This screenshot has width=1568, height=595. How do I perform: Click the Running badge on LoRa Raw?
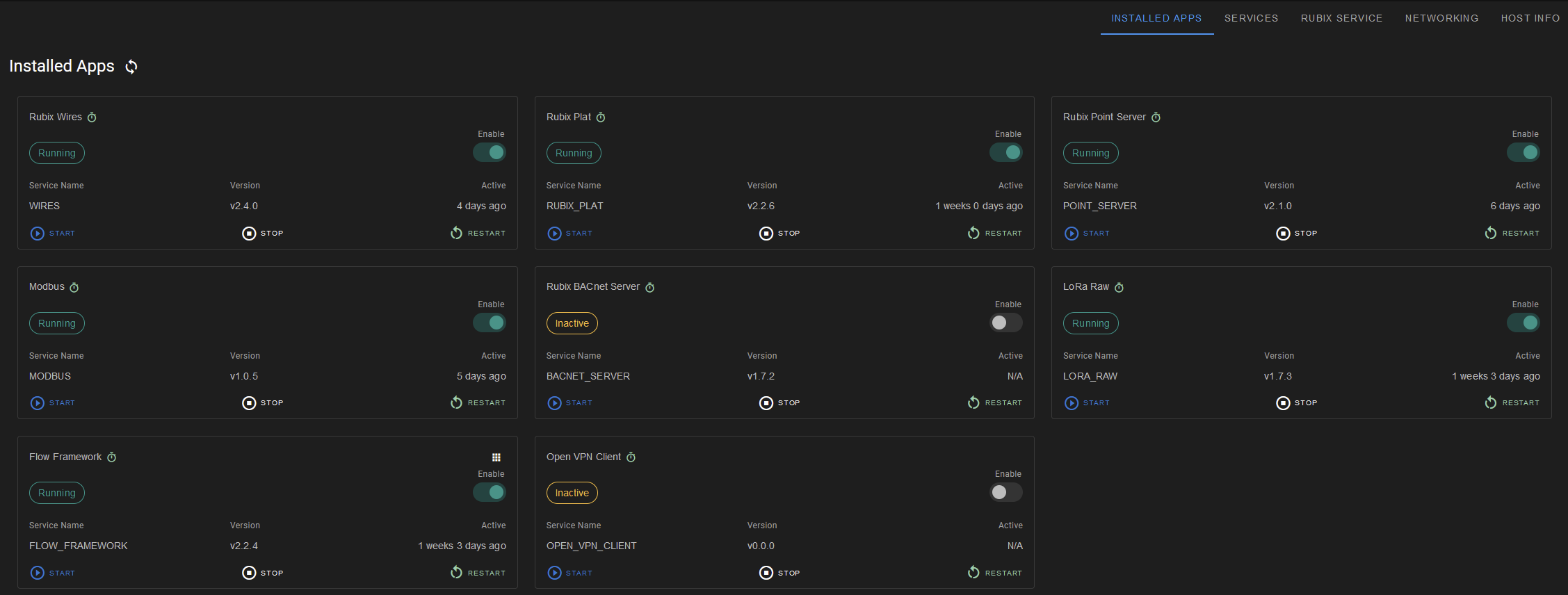1091,323
